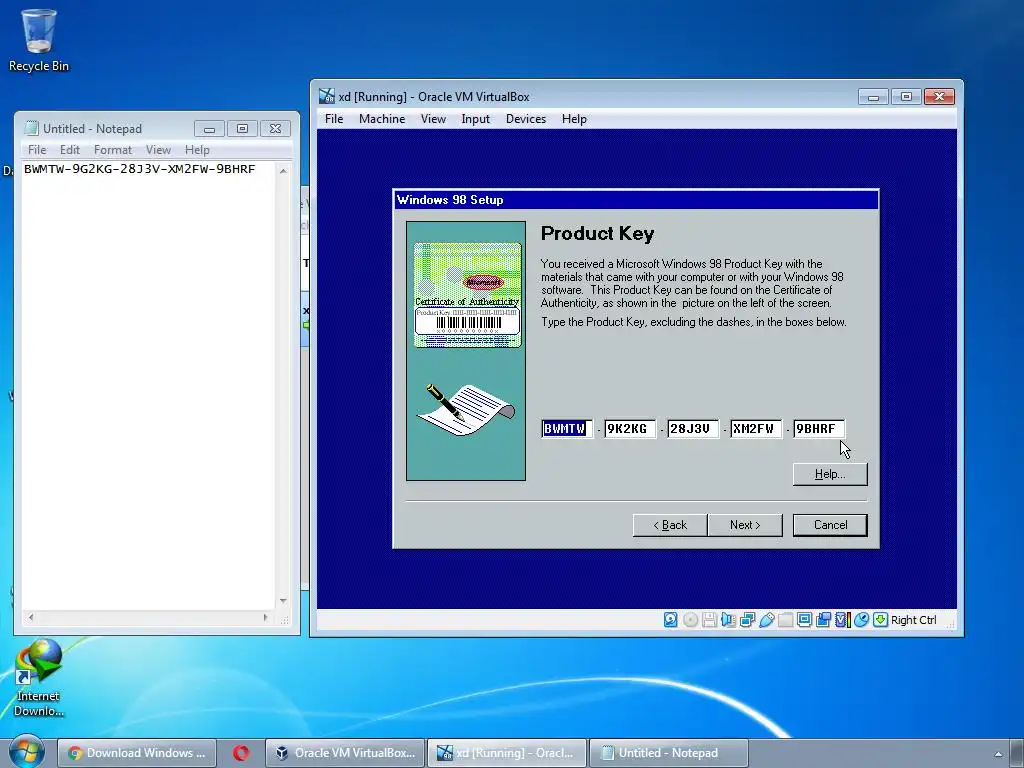
Task: Open Notepad Help menu
Action: pos(197,150)
